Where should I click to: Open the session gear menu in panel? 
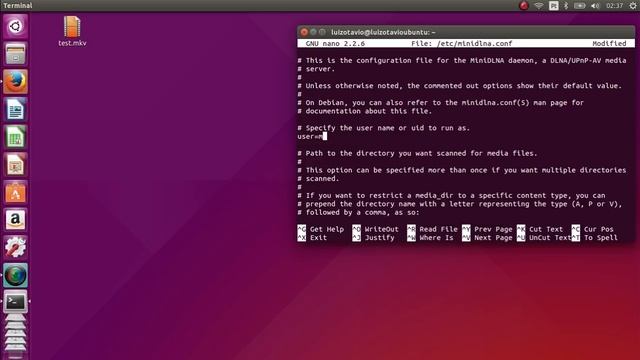tap(633, 6)
